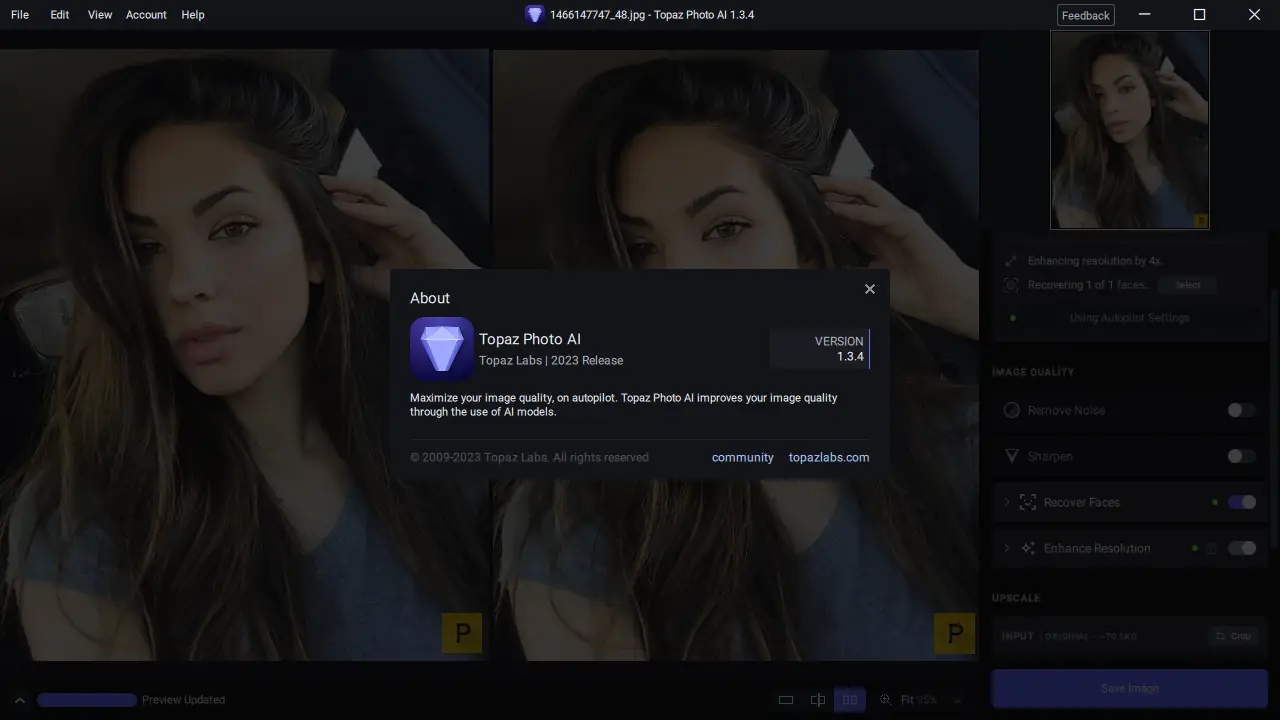Click the copyright notice text

529,457
